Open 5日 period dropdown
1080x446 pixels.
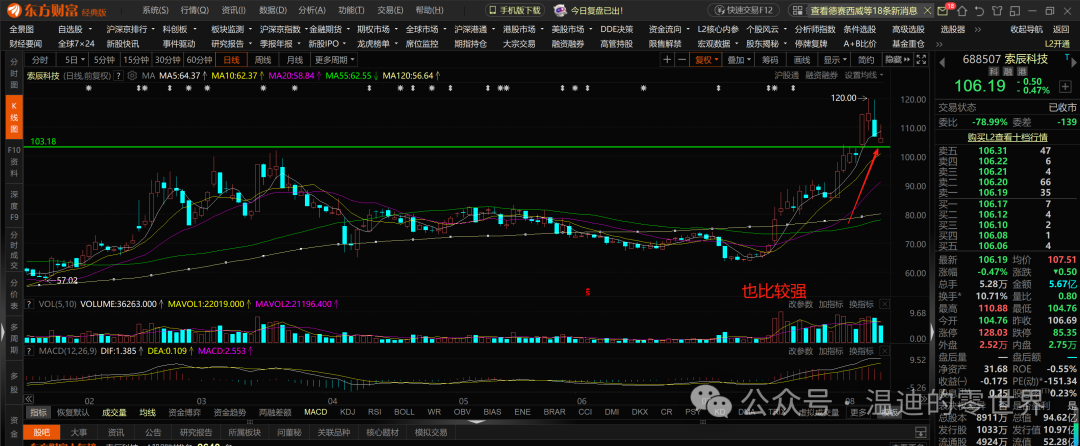(x=72, y=60)
